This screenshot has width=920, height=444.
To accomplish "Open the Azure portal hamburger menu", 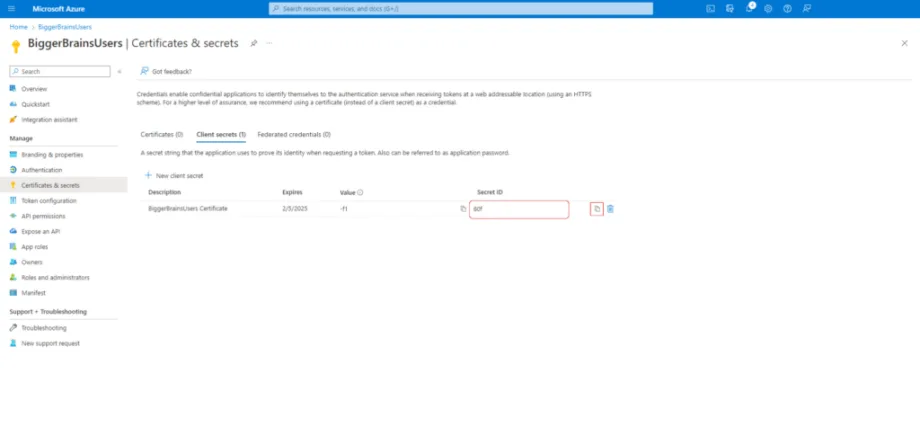I will coord(12,9).
